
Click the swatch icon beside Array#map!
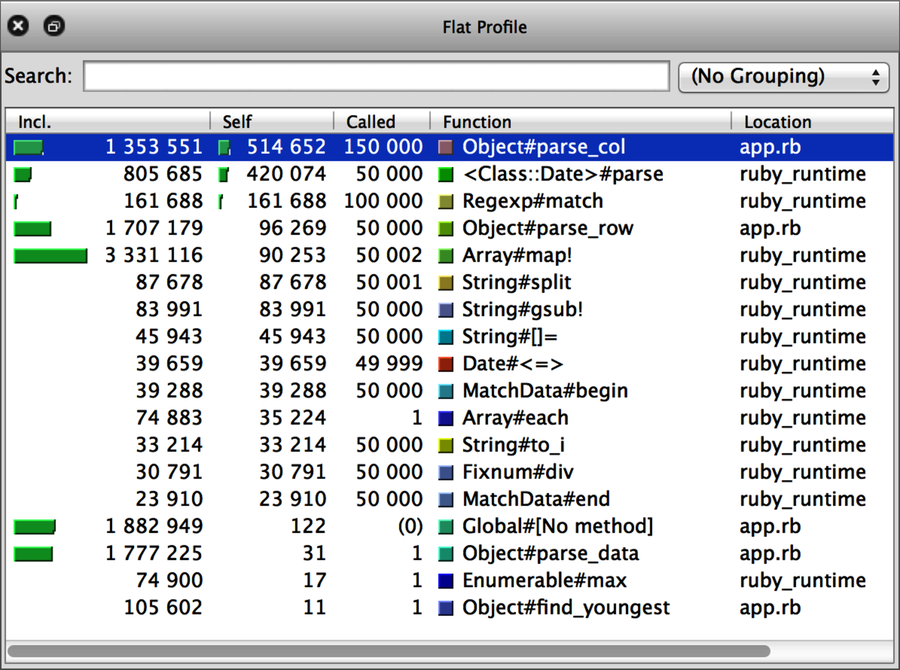pyautogui.click(x=445, y=255)
